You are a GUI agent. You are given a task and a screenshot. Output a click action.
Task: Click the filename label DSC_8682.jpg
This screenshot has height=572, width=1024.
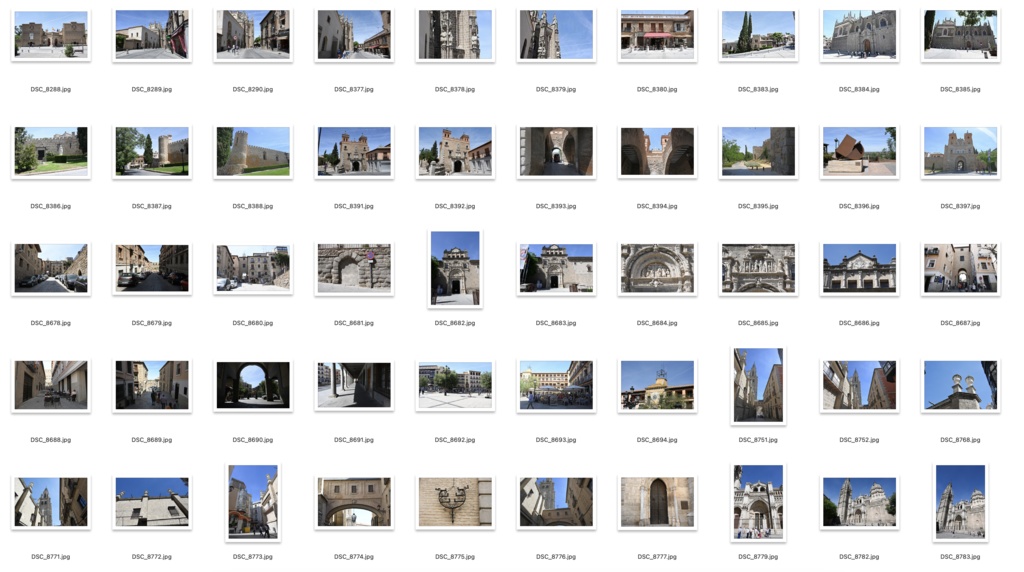click(455, 323)
